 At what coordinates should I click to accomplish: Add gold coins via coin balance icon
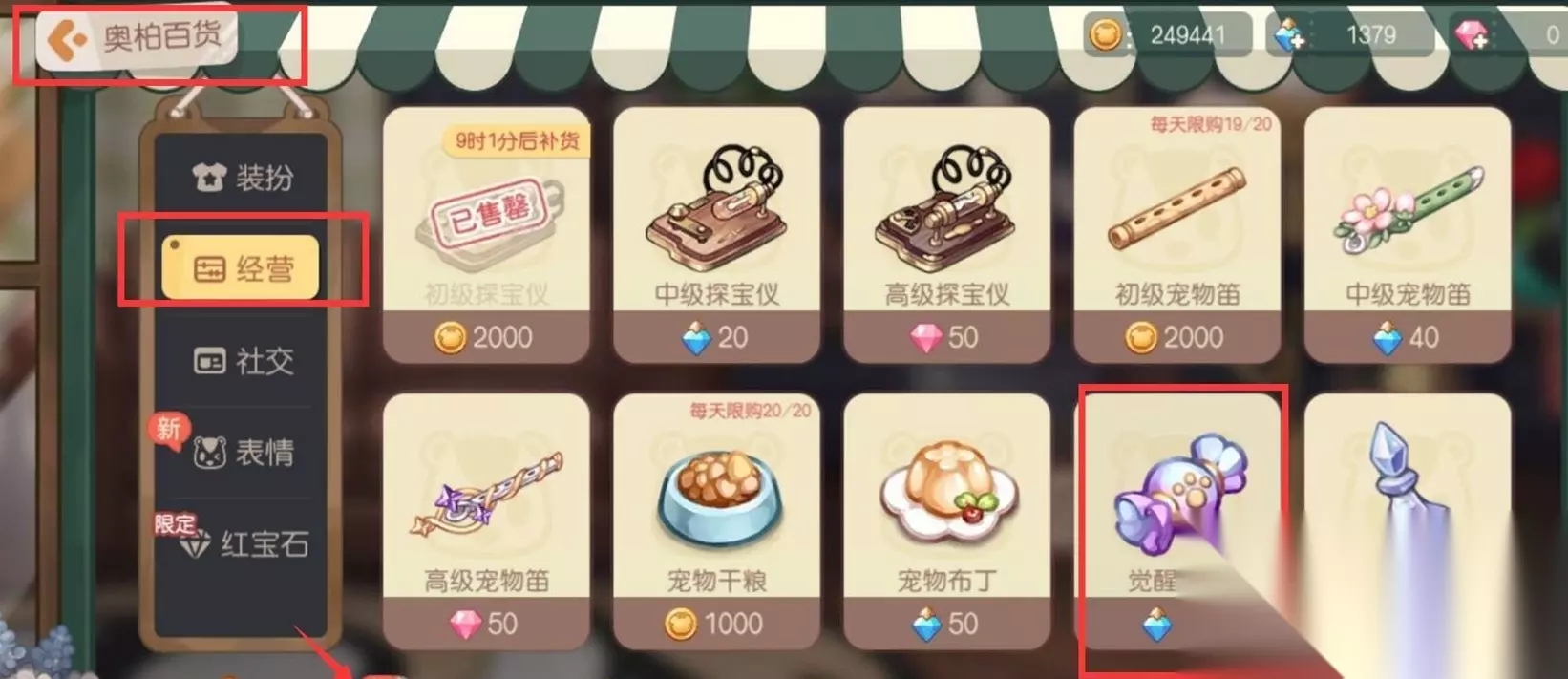point(1105,35)
